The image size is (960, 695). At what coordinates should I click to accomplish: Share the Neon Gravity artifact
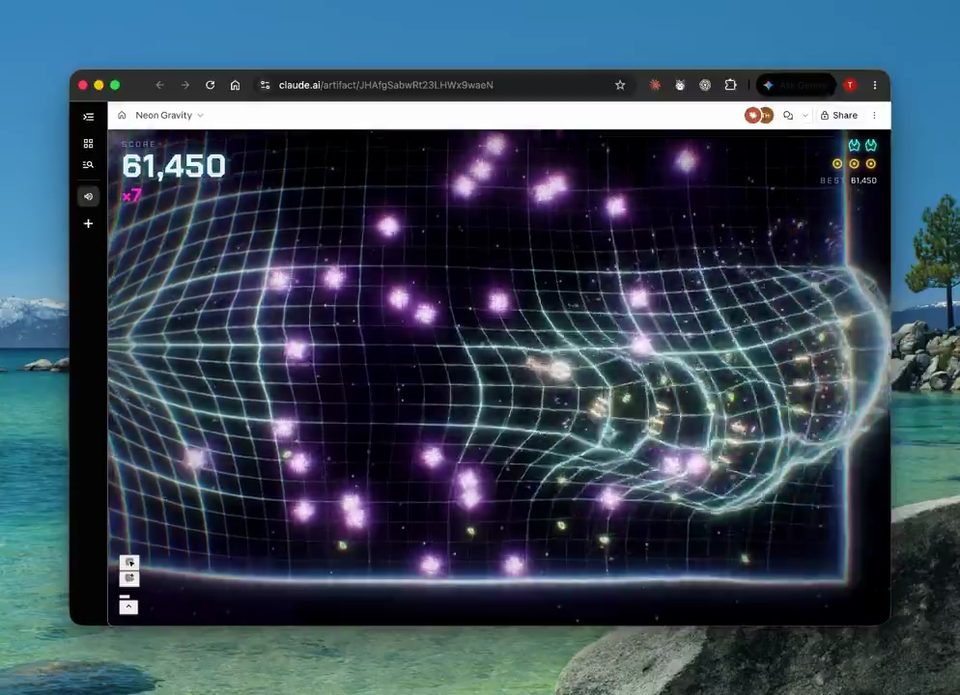(839, 115)
